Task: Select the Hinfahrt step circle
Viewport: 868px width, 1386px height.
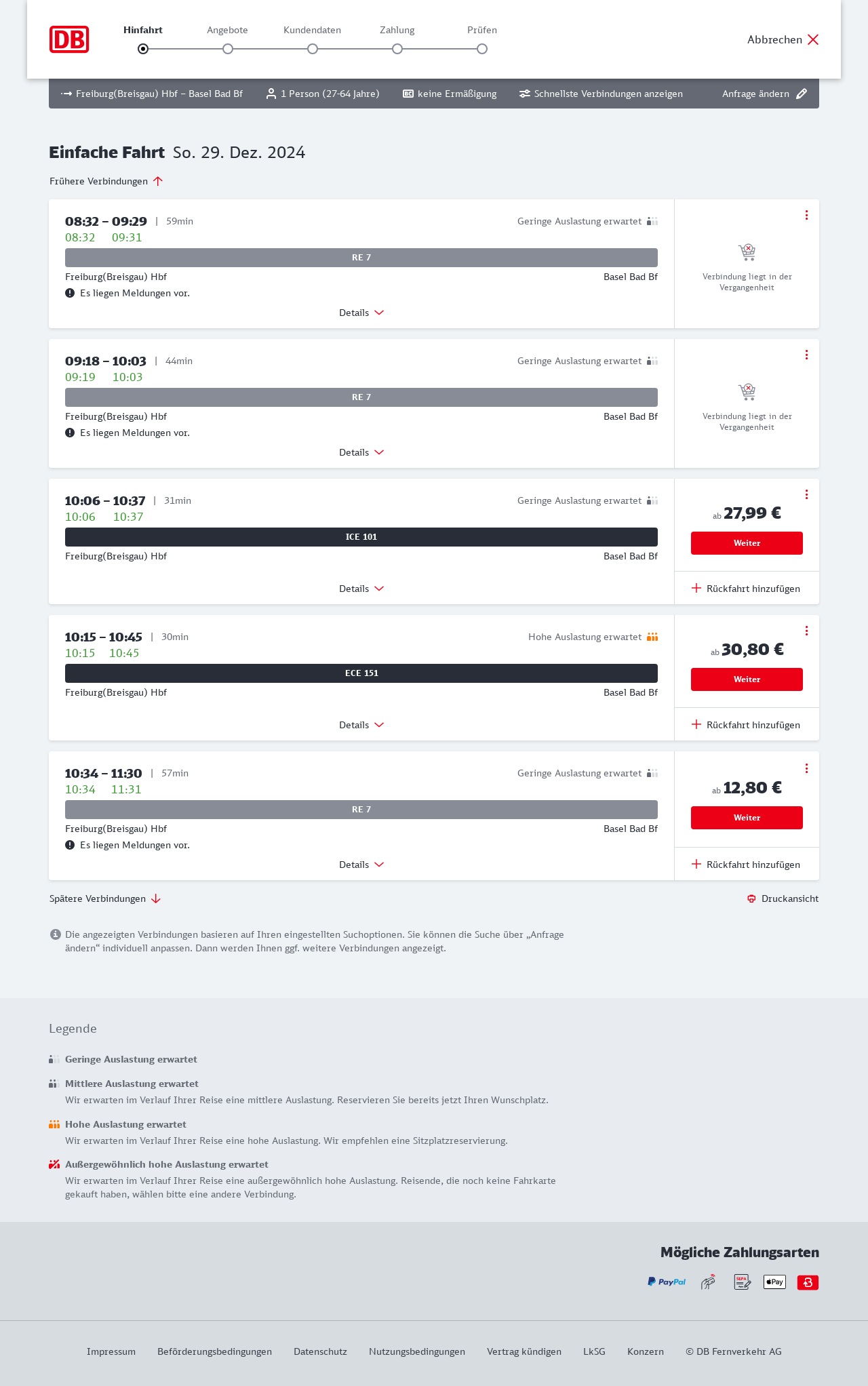Action: pos(143,49)
